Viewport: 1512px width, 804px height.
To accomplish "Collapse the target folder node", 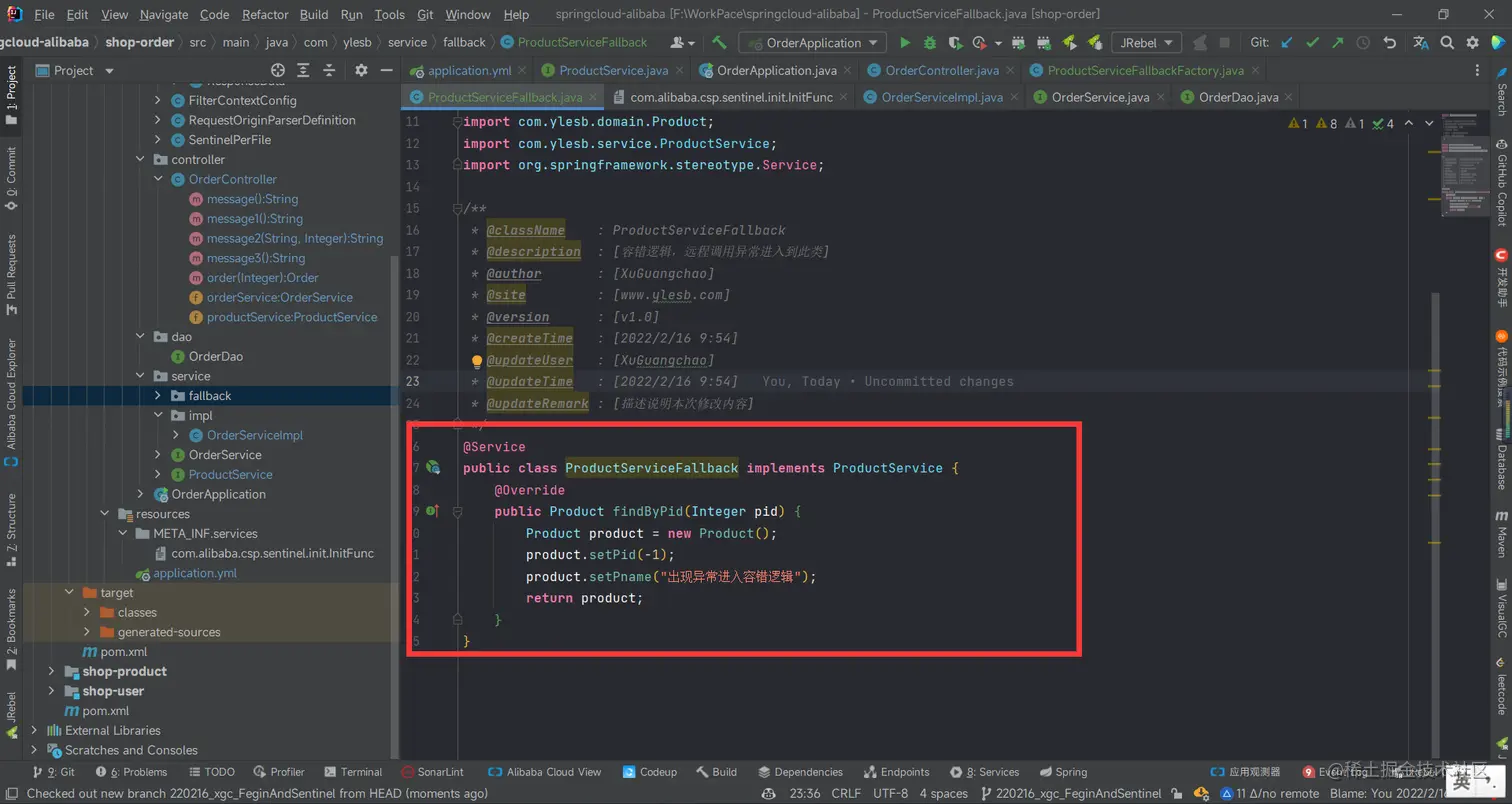I will [x=69, y=593].
